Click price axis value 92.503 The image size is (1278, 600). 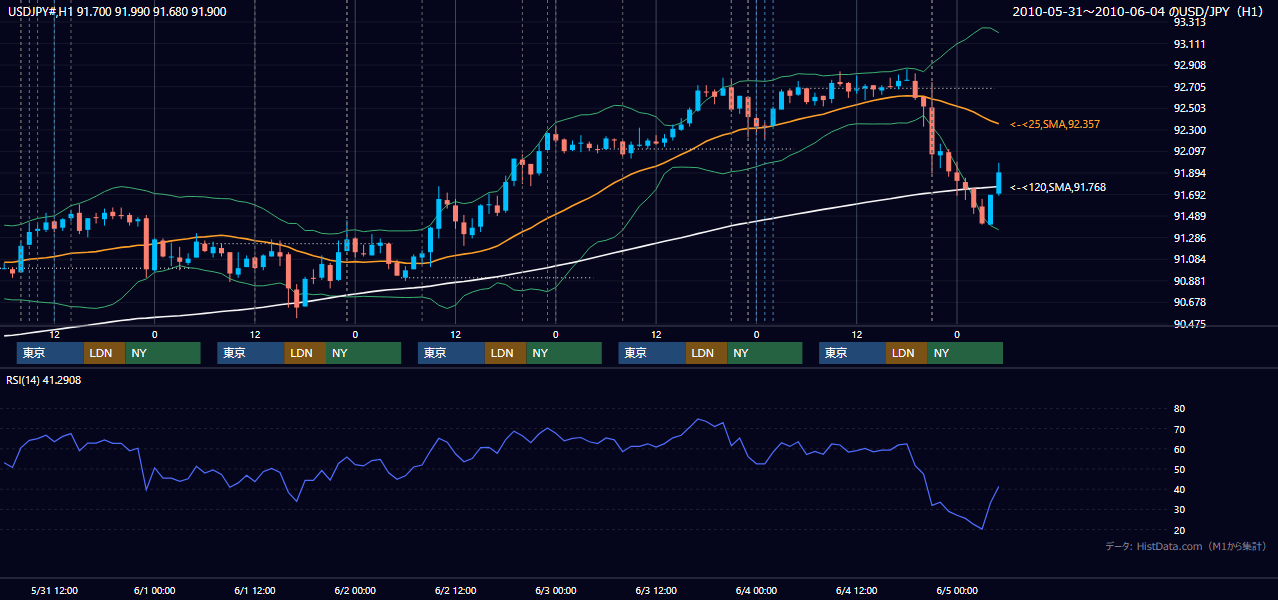[1189, 108]
